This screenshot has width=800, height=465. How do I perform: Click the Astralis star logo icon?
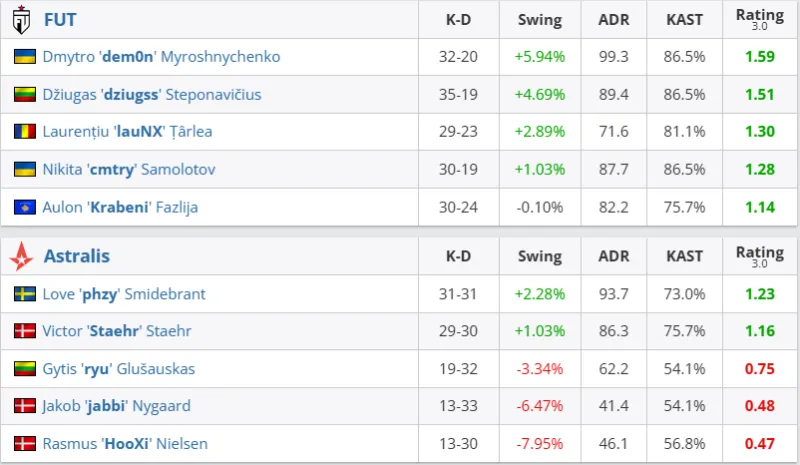(21, 257)
